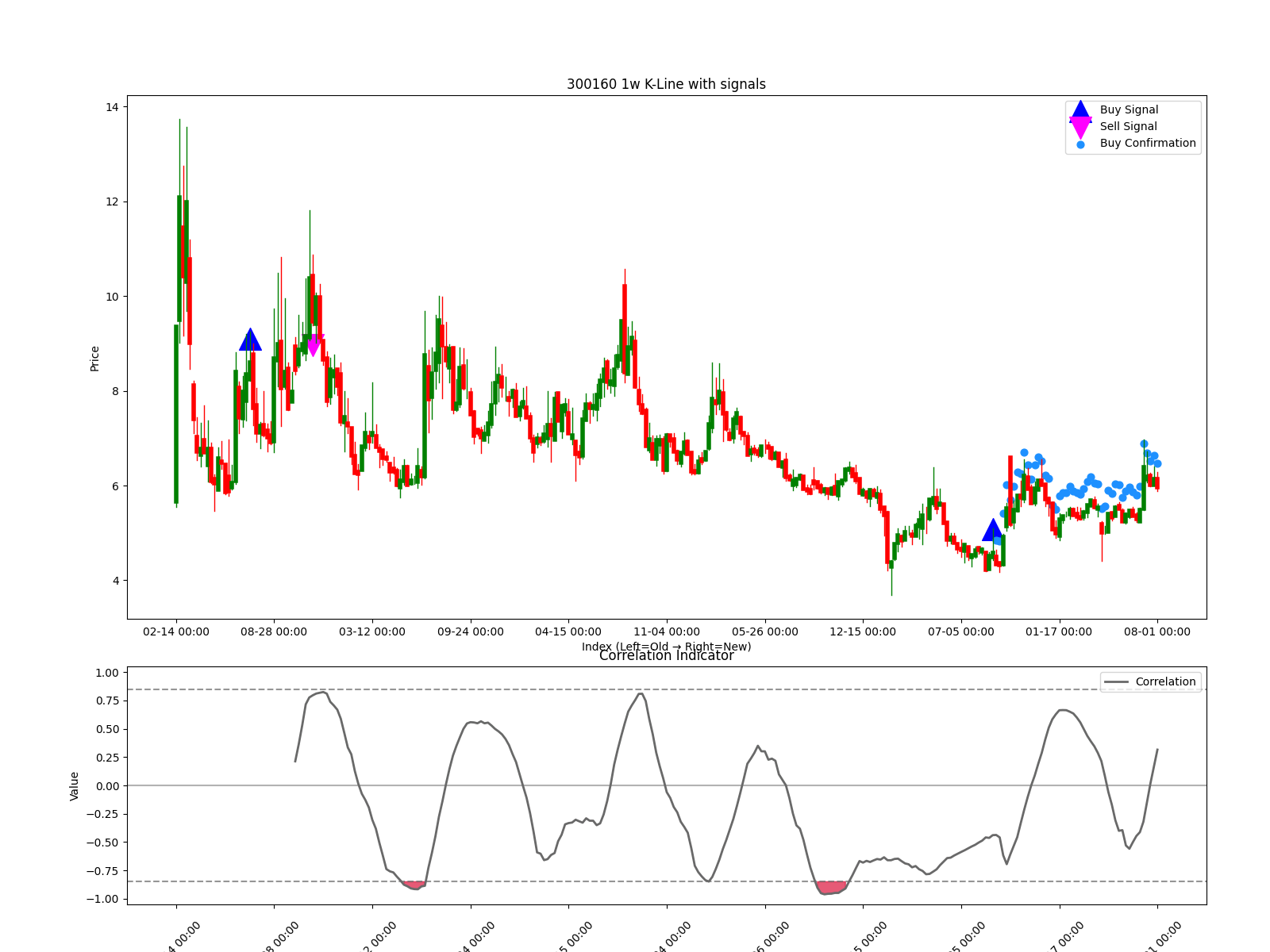
Task: Click the correlation tick label −0.75
Action: [x=103, y=871]
